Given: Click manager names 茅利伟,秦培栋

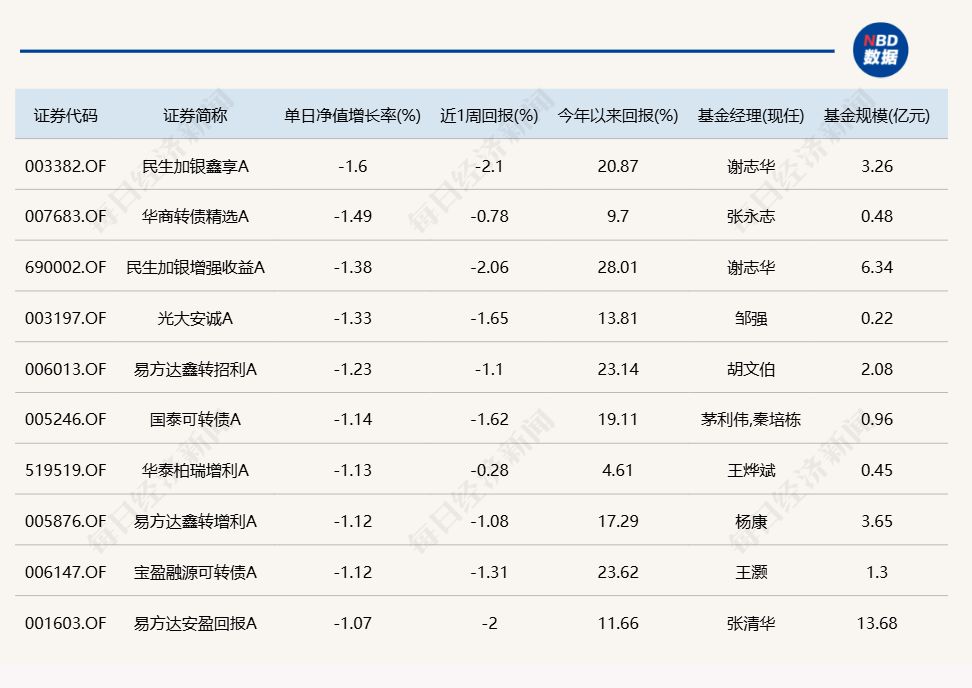Looking at the screenshot, I should (750, 420).
